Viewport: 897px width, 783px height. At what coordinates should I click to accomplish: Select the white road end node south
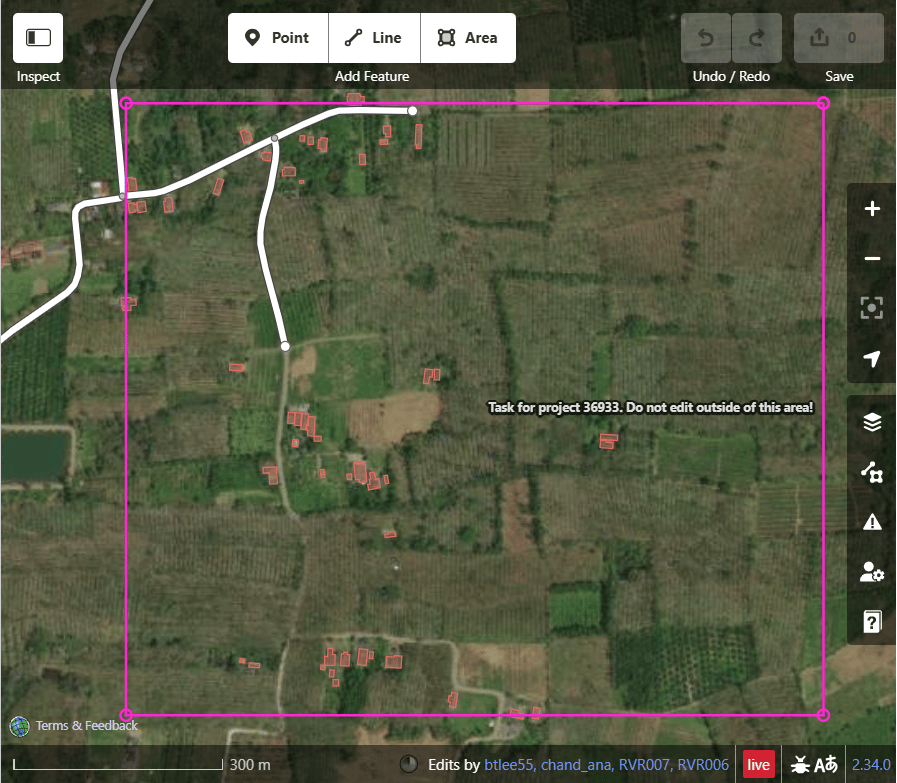pos(285,346)
